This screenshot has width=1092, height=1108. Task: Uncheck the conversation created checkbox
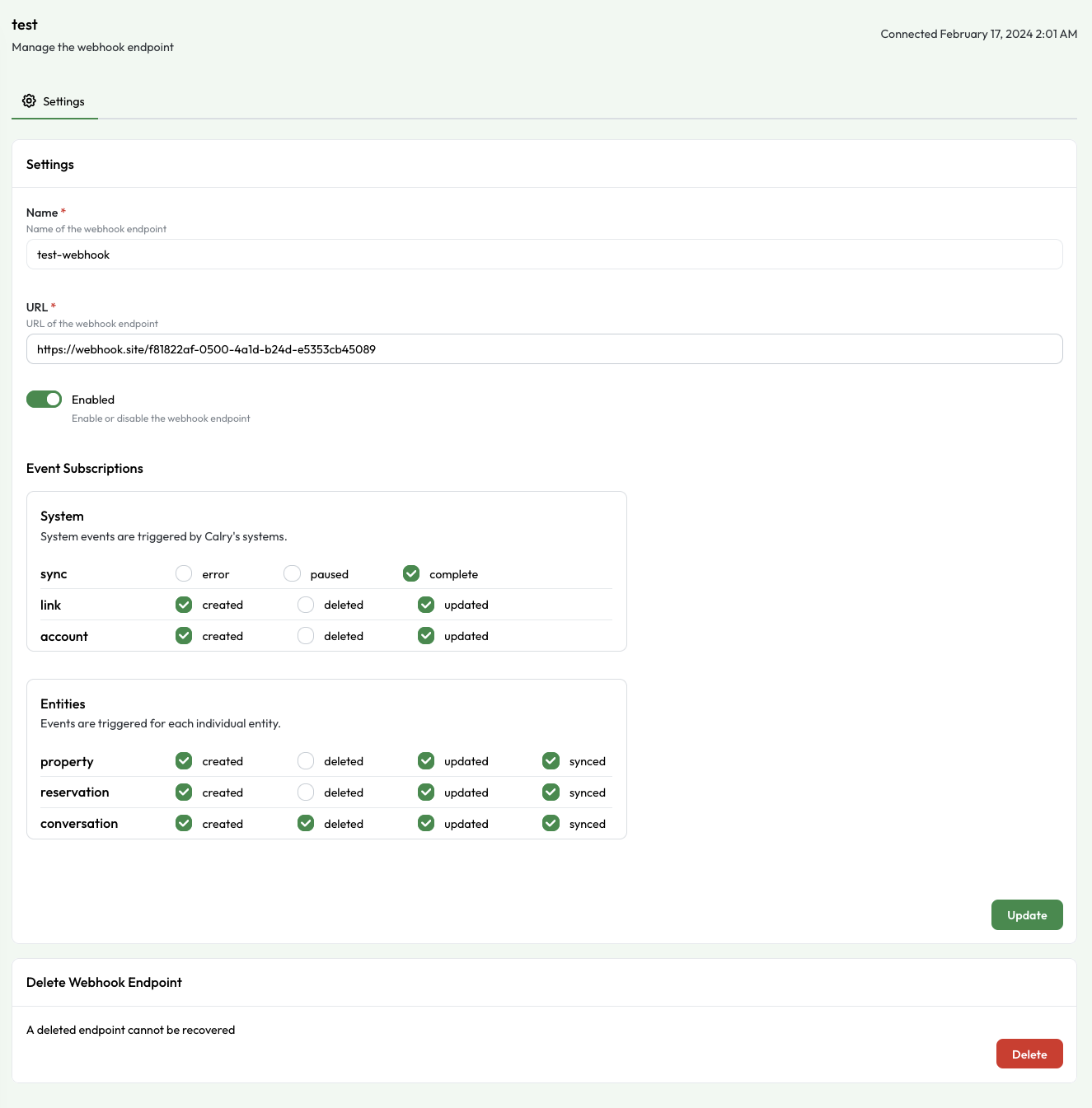pos(184,824)
